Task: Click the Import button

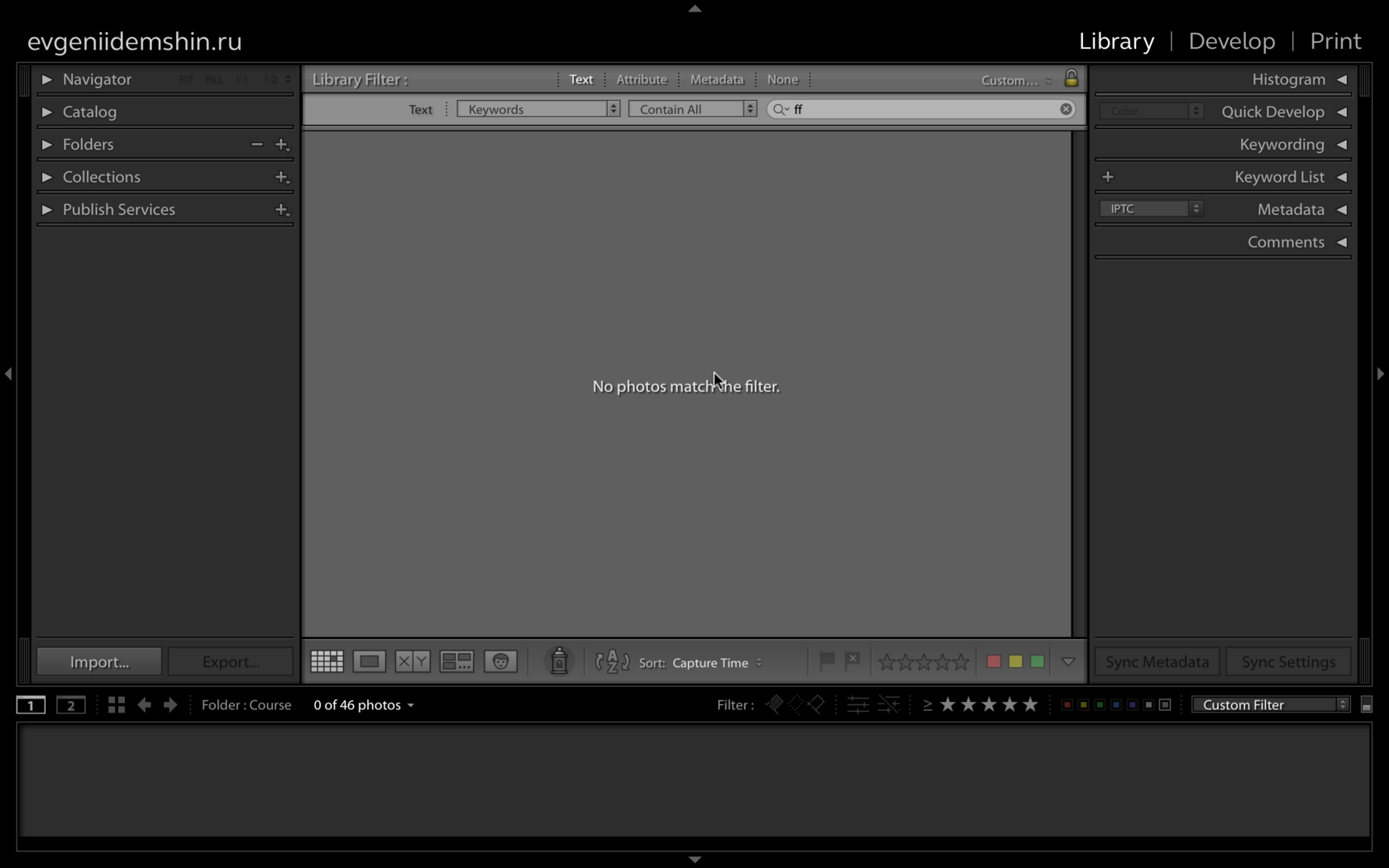Action: (99, 661)
